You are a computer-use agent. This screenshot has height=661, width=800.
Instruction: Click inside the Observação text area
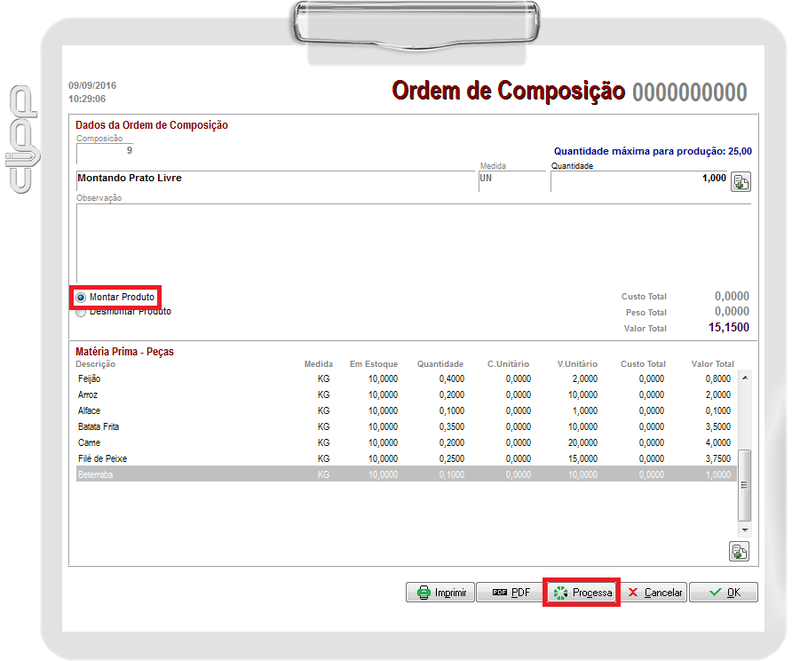[410, 240]
